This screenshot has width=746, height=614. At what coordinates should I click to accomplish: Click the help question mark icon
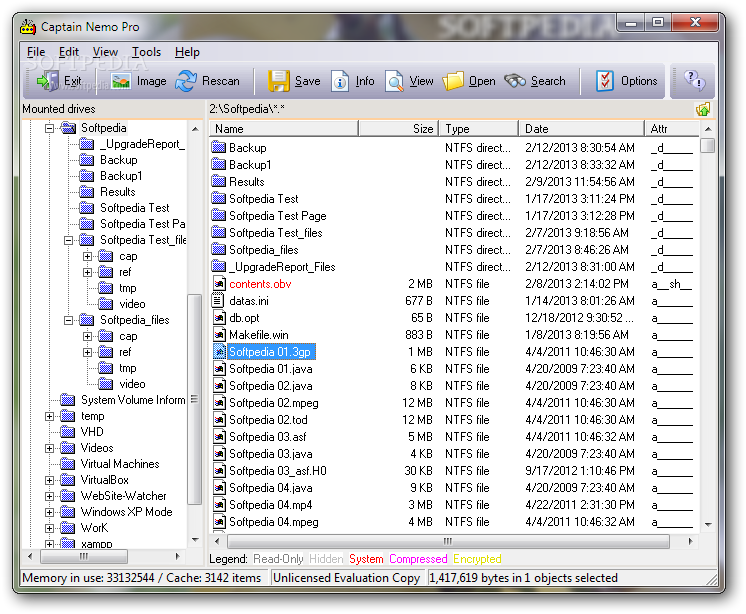(694, 80)
